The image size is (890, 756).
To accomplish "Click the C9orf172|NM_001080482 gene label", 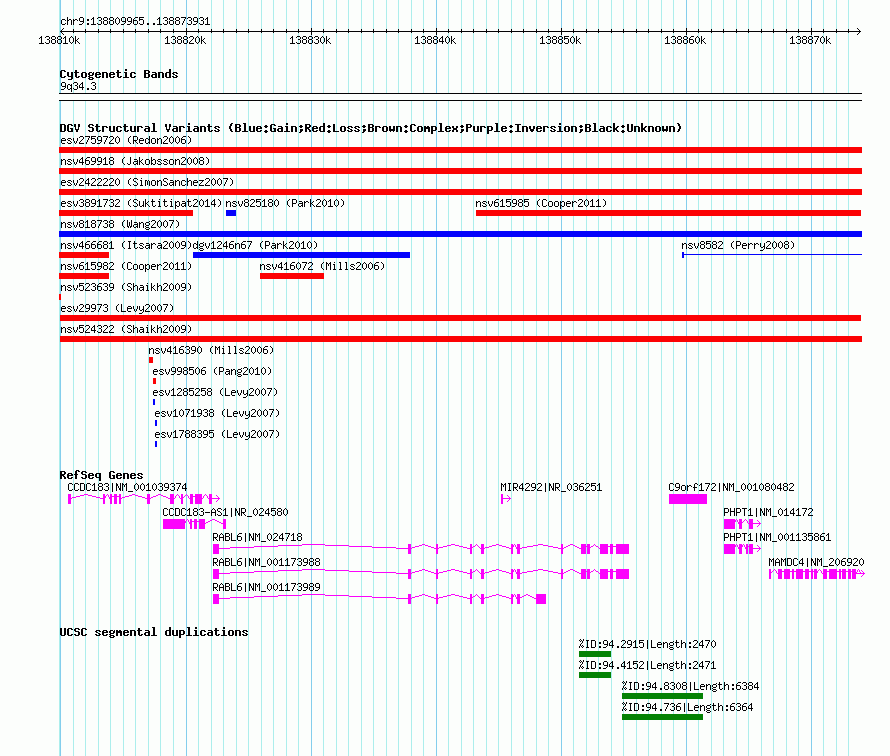I will pos(731,487).
